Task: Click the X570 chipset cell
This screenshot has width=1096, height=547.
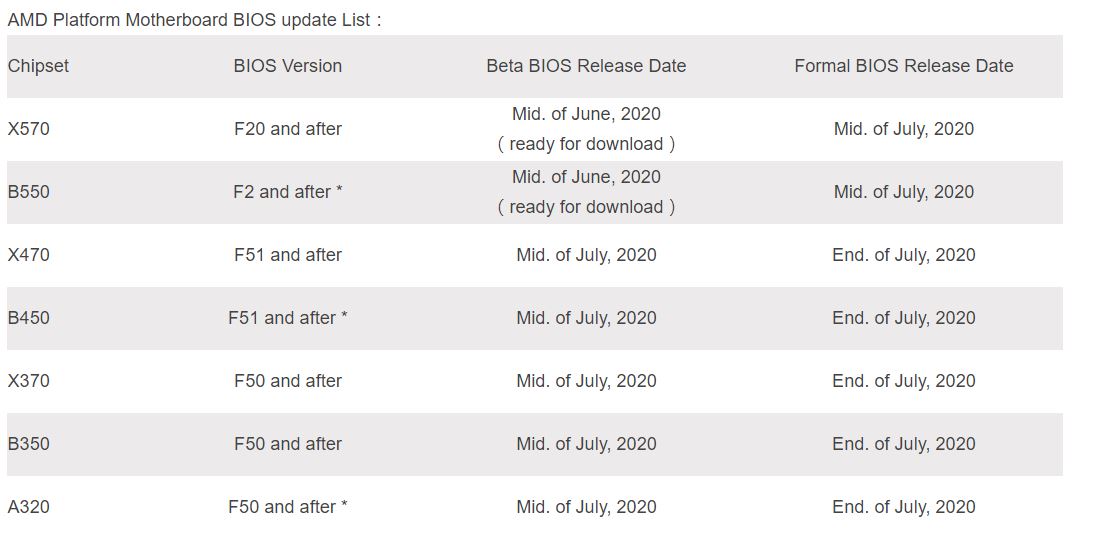Action: (28, 129)
